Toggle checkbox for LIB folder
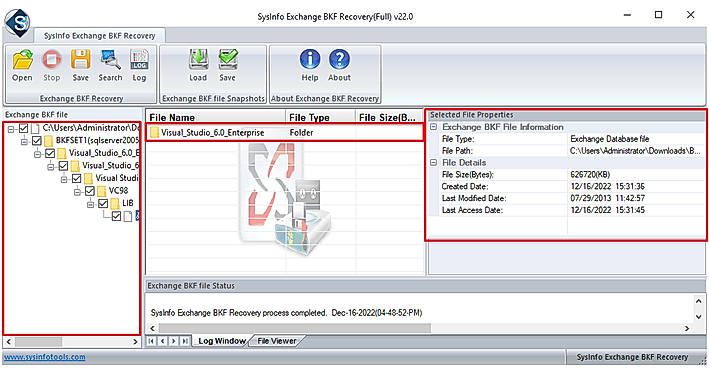The width and height of the screenshot is (709, 368). [103, 203]
